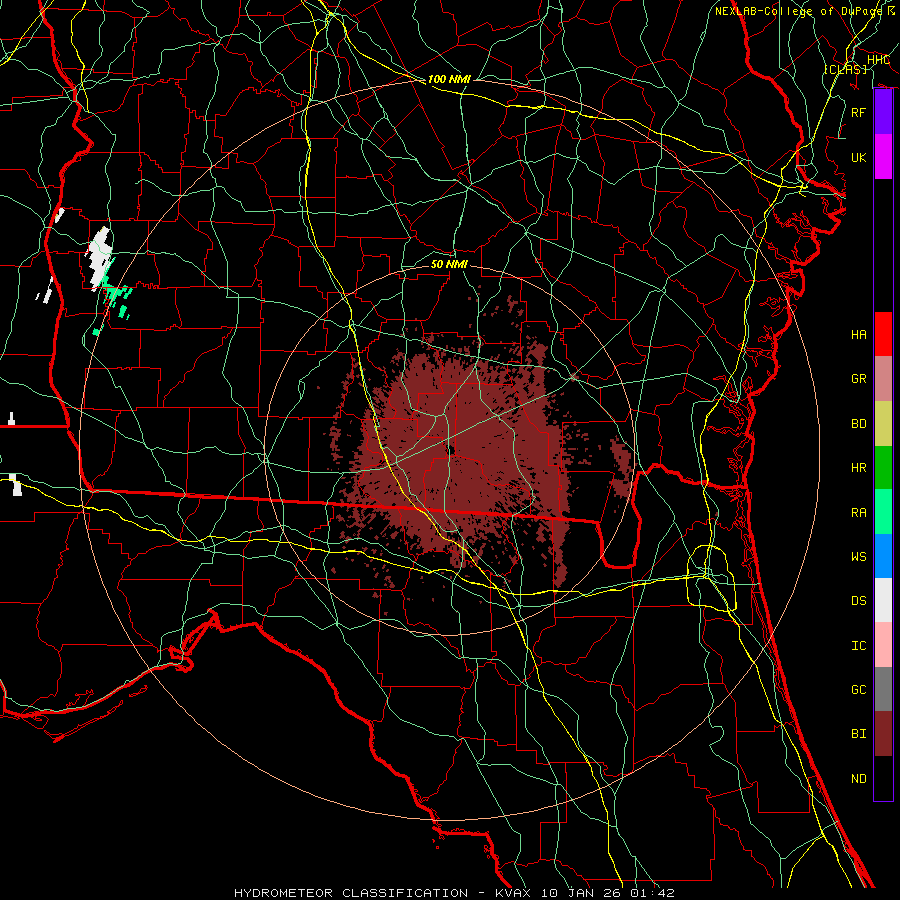Image resolution: width=900 pixels, height=900 pixels.
Task: Click the HA red legend swatch
Action: tap(883, 334)
